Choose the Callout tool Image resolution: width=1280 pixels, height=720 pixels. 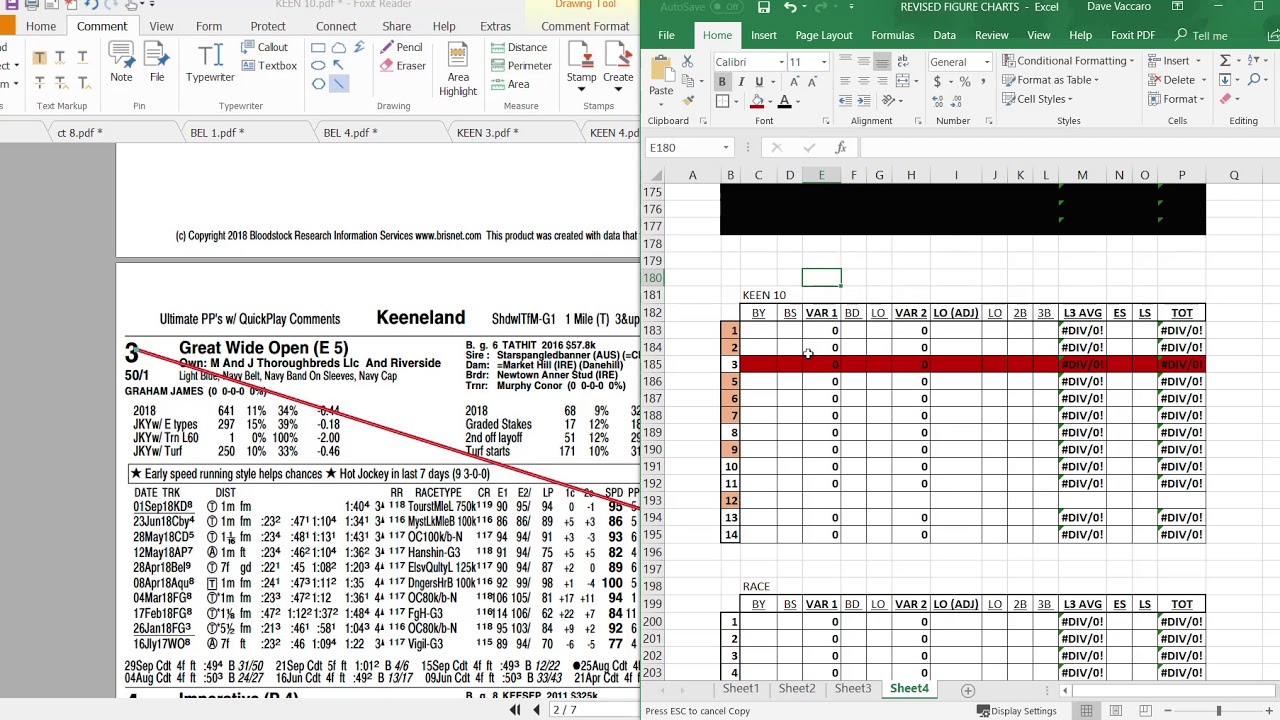264,47
